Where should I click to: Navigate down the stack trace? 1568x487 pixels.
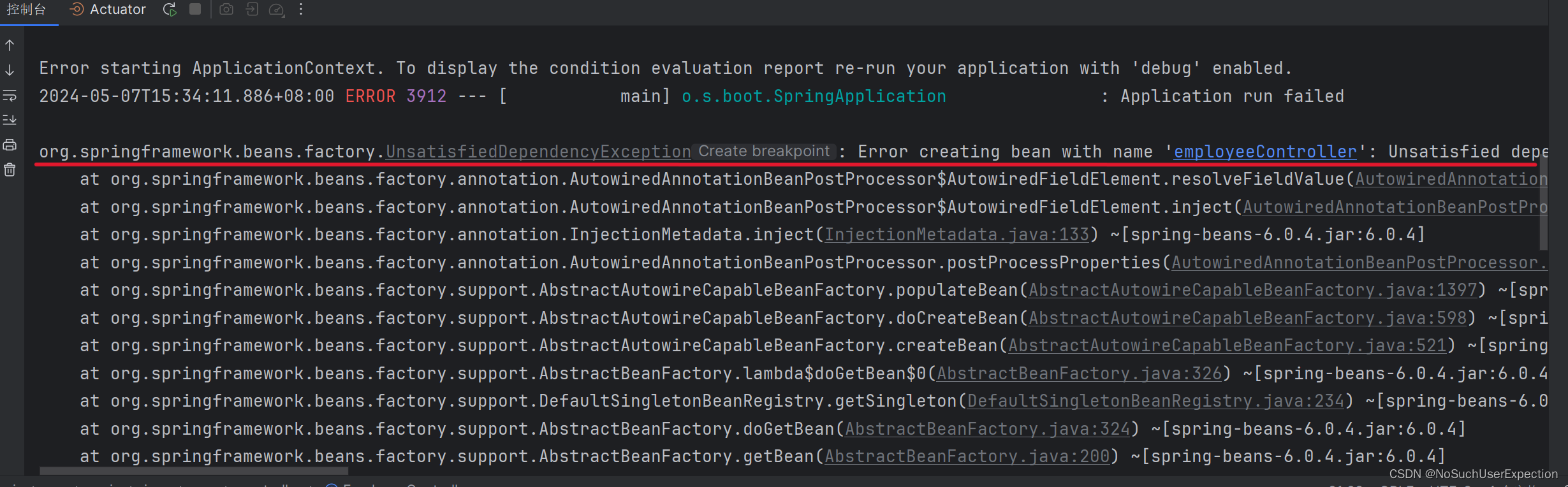coord(9,68)
